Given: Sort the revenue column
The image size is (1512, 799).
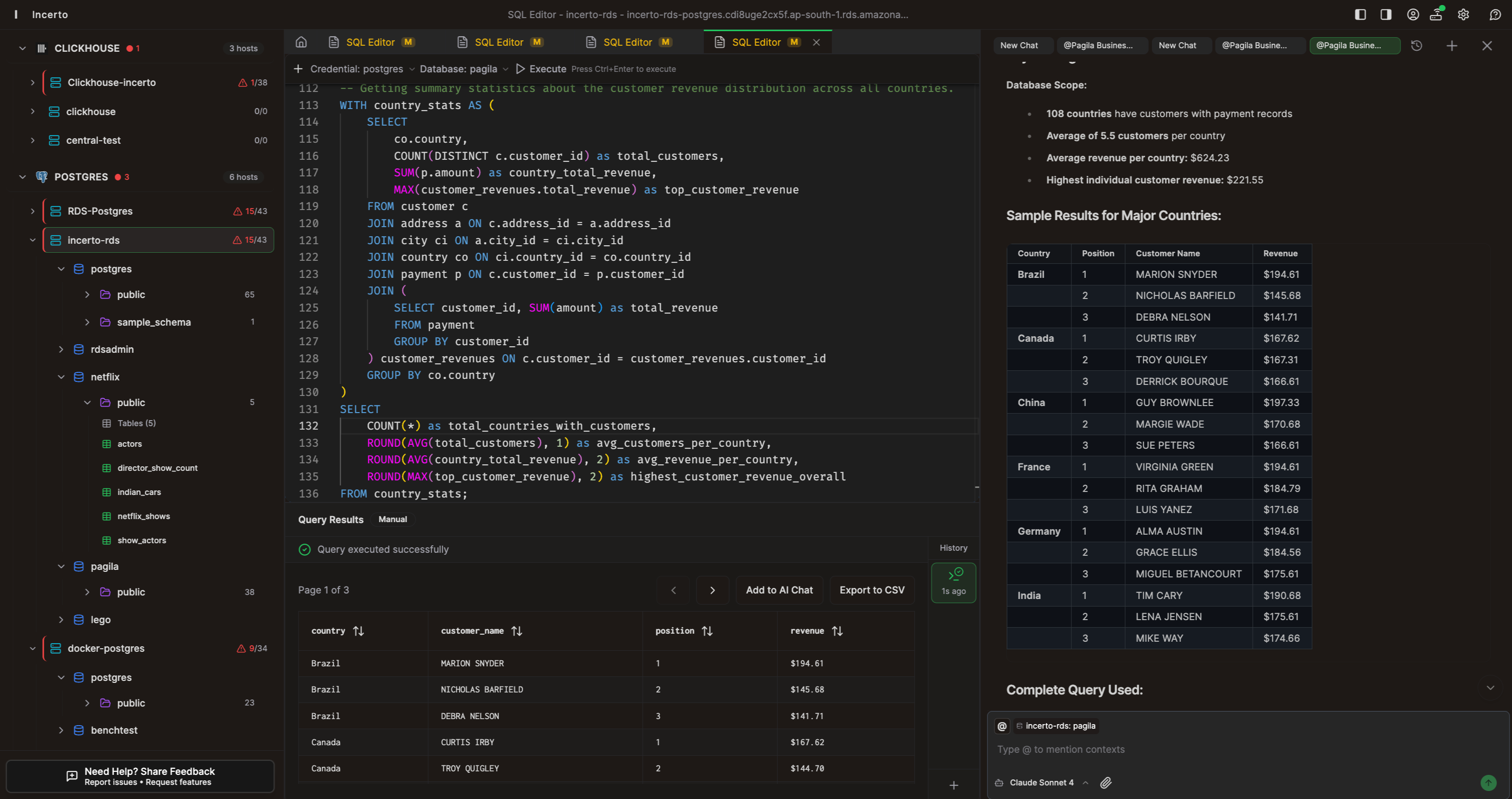Looking at the screenshot, I should pos(837,631).
